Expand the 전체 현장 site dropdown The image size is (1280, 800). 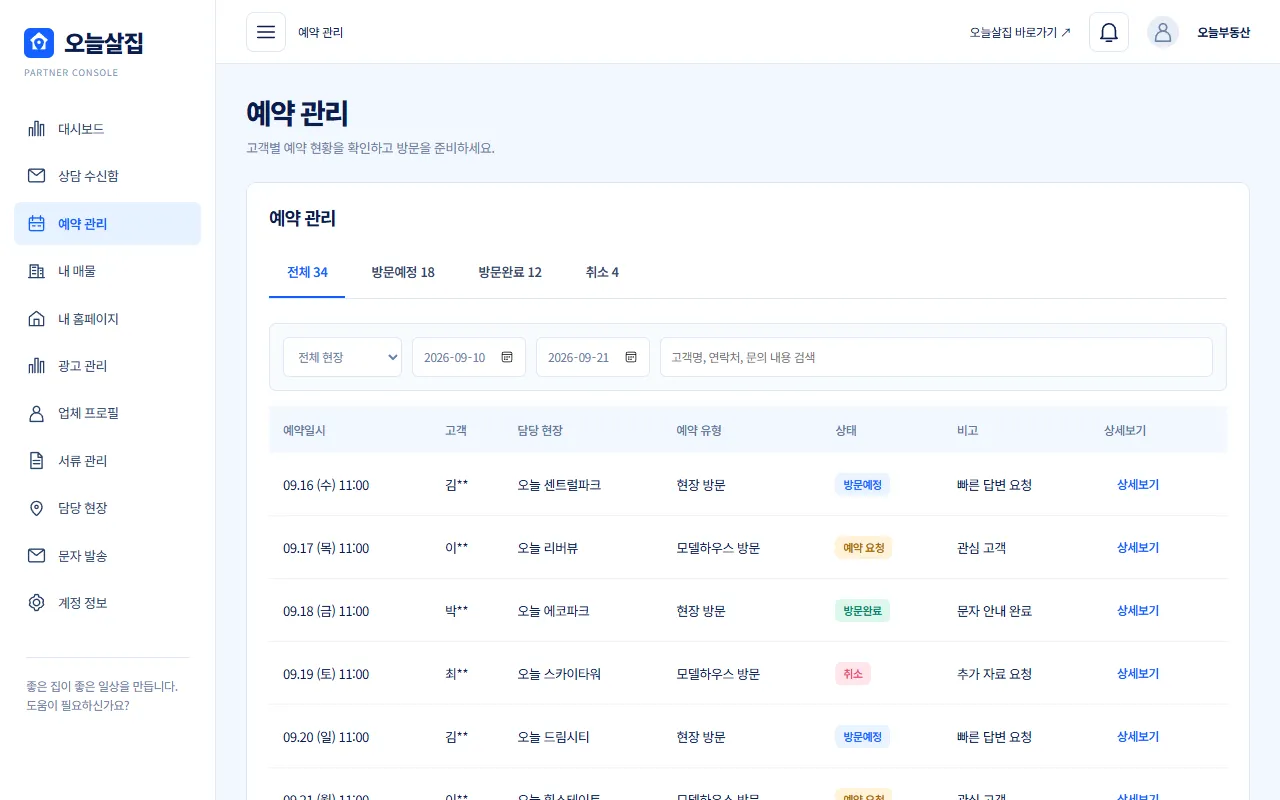(x=342, y=357)
